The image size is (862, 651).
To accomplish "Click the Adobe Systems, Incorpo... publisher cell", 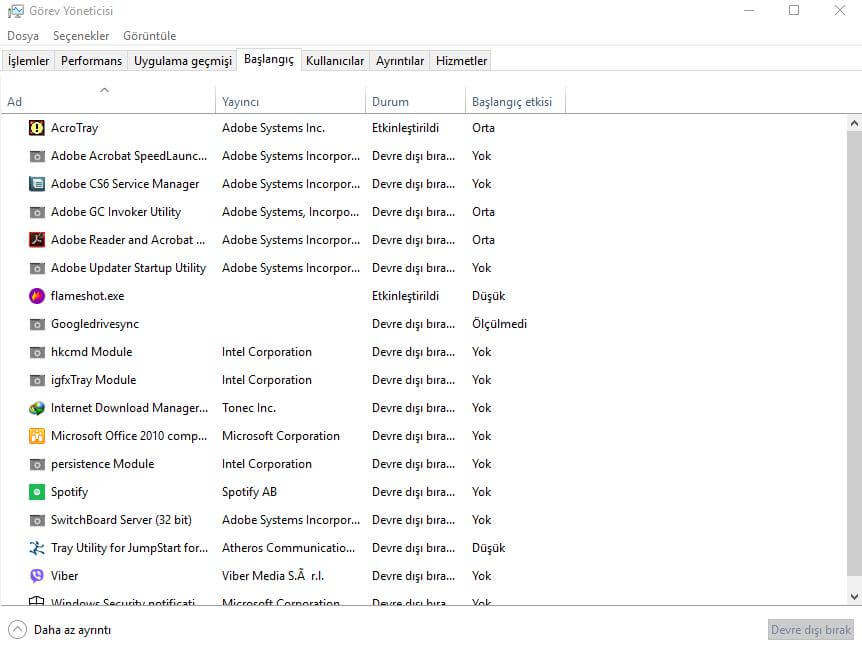I will 290,212.
